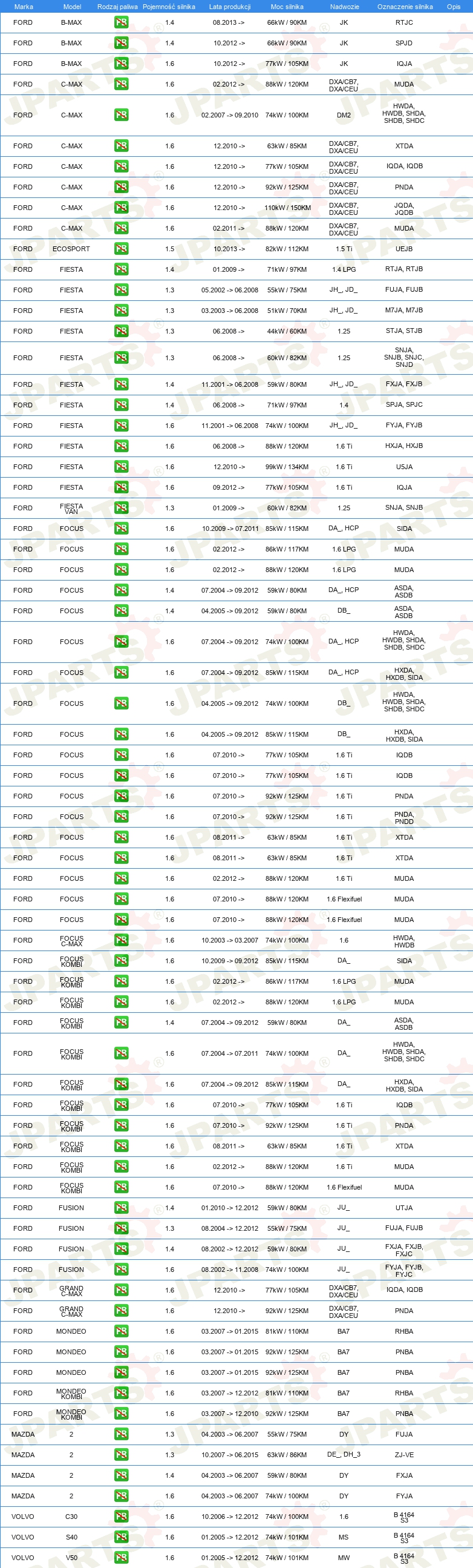Select the 51kW / 70KM power cell

click(287, 311)
